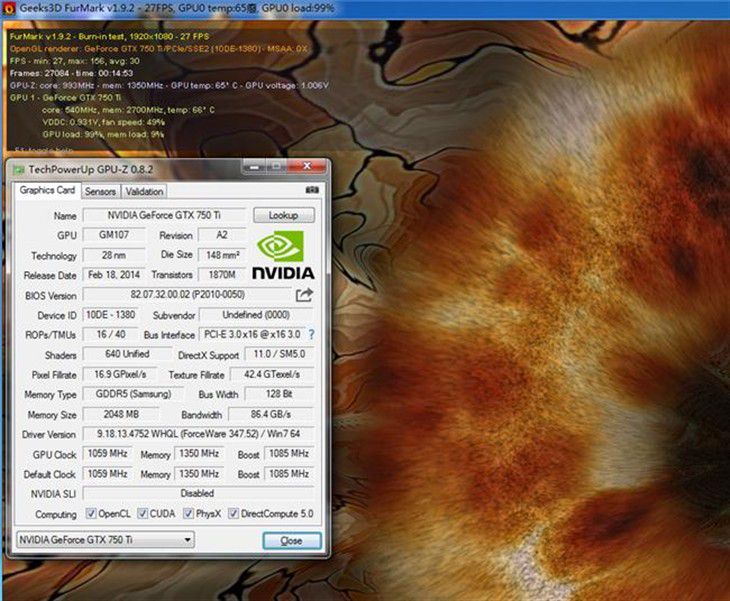Click the Bus Width value 128 Bit
The height and width of the screenshot is (601, 730).
pos(279,394)
